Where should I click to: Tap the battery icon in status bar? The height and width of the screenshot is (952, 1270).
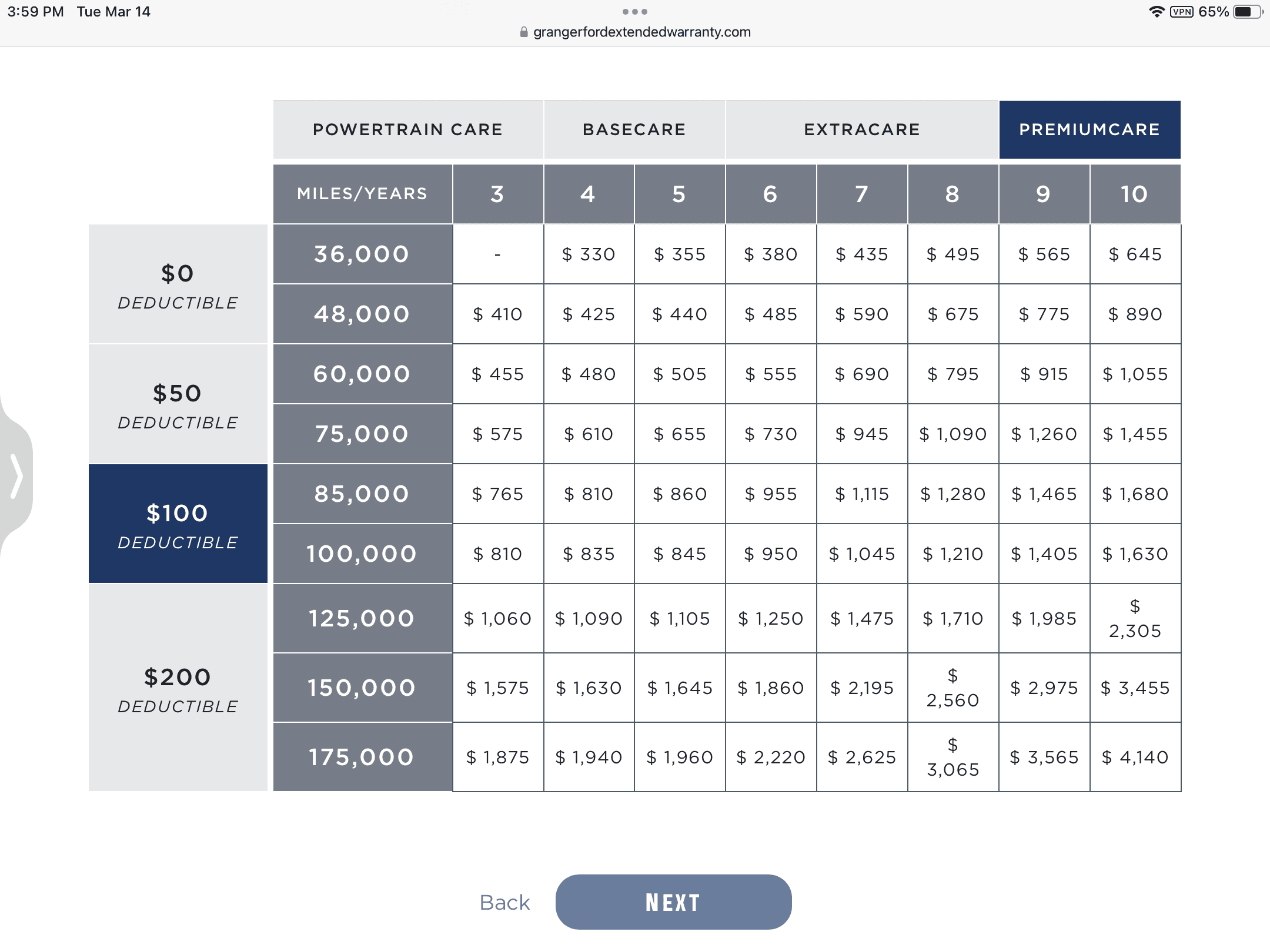coord(1248,12)
